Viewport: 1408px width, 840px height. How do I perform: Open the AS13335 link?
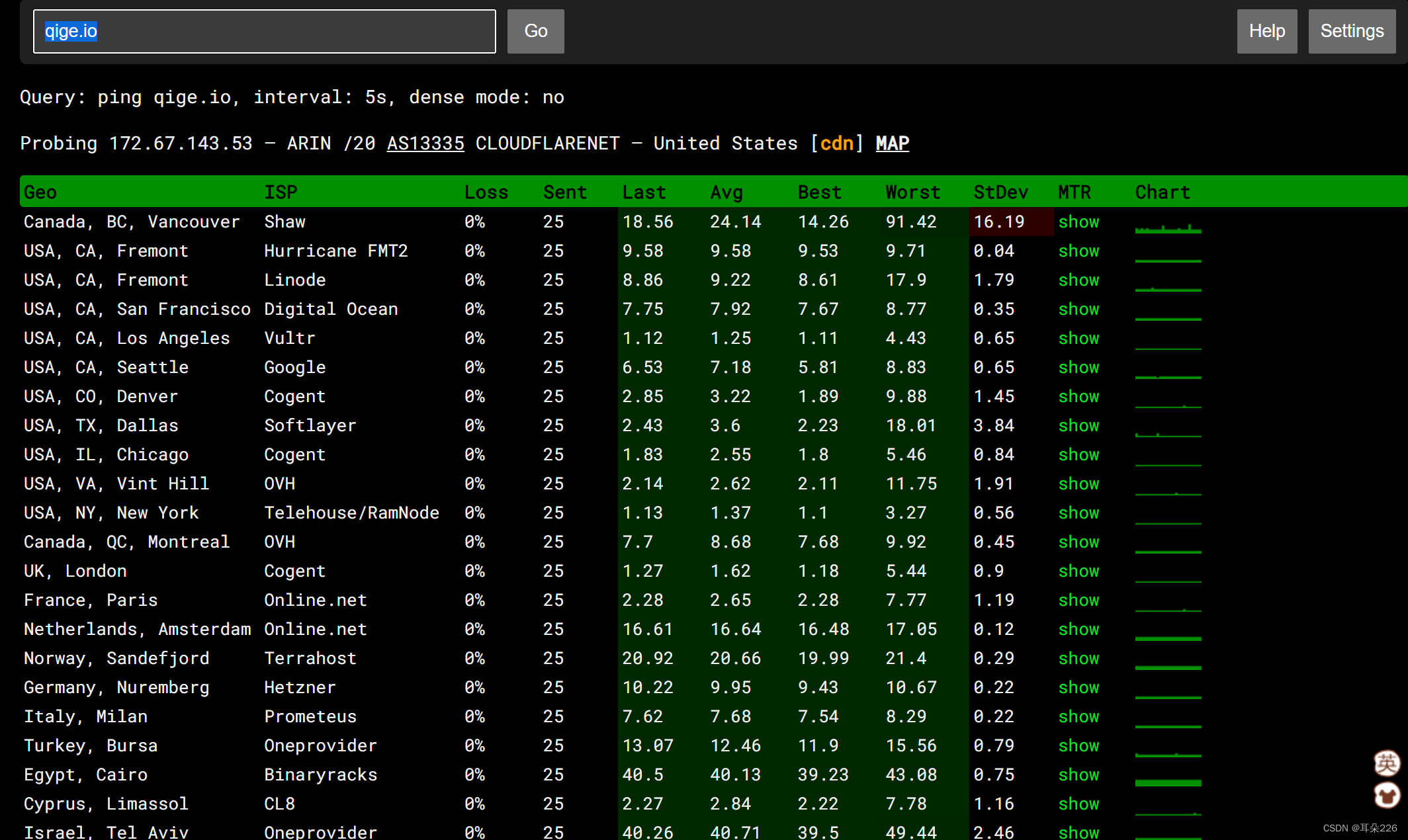(425, 144)
